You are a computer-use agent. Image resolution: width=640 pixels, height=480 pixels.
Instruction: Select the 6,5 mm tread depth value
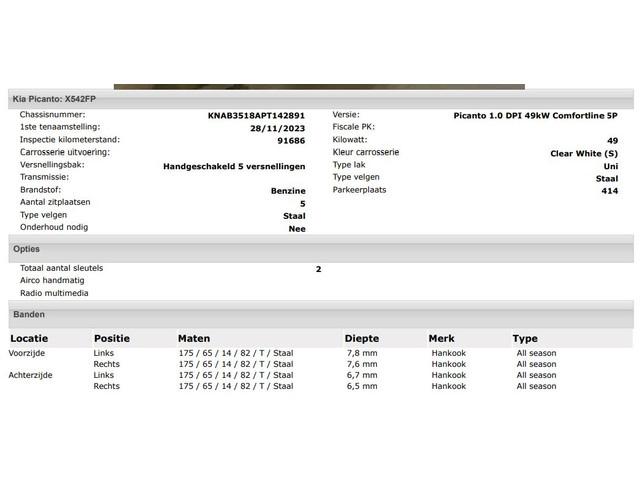[362, 386]
